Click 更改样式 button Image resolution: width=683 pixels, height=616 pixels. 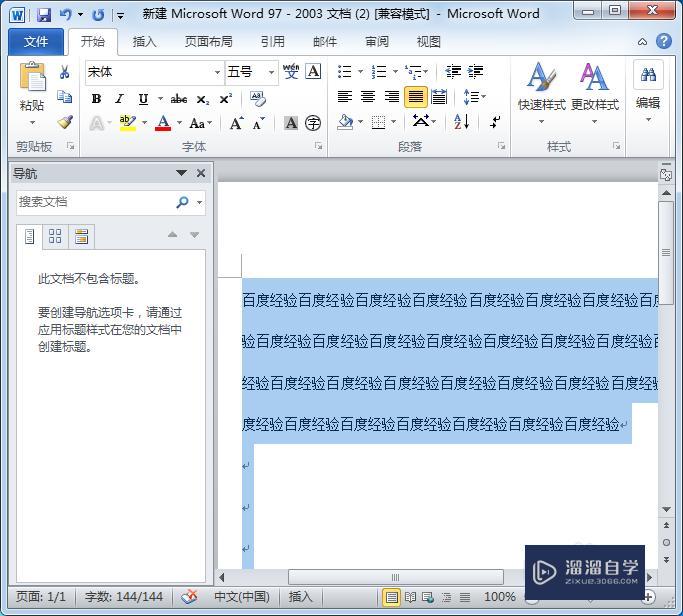[595, 92]
